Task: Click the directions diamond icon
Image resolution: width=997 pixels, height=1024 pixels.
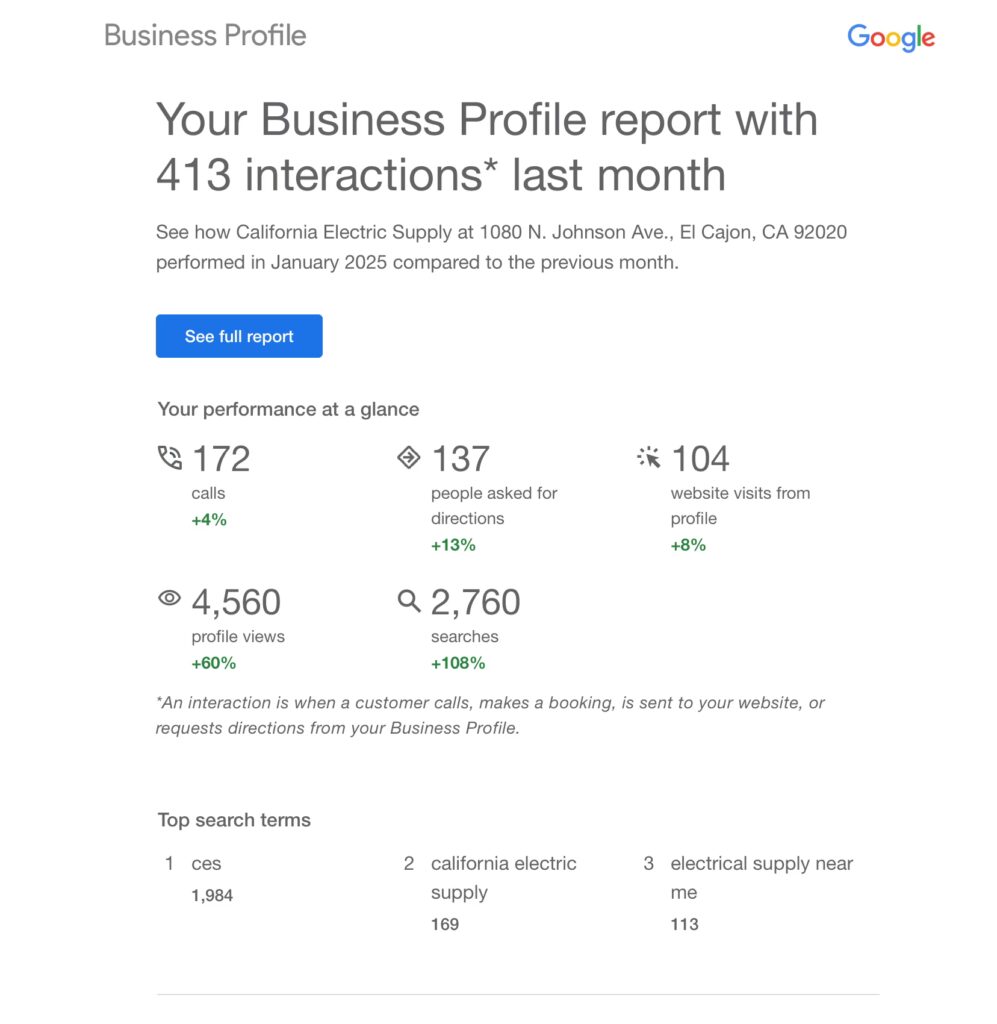Action: click(x=408, y=458)
